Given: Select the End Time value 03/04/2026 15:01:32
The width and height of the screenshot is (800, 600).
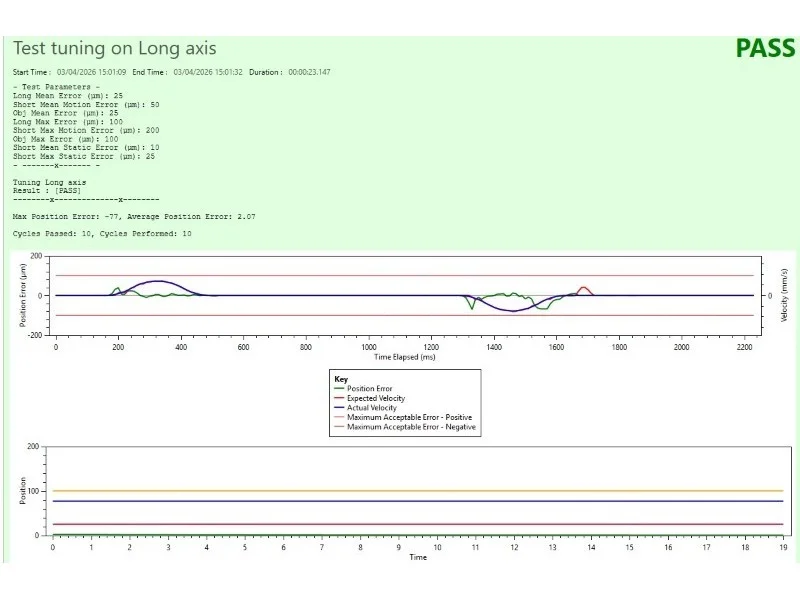Looking at the screenshot, I should pos(208,72).
